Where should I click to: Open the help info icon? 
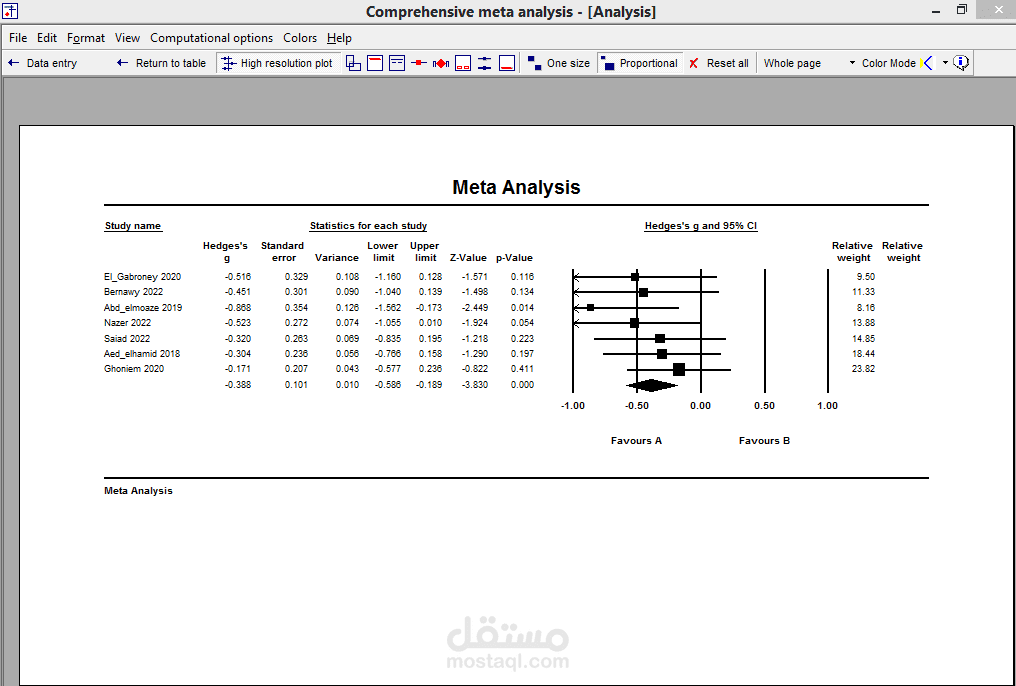click(x=961, y=62)
